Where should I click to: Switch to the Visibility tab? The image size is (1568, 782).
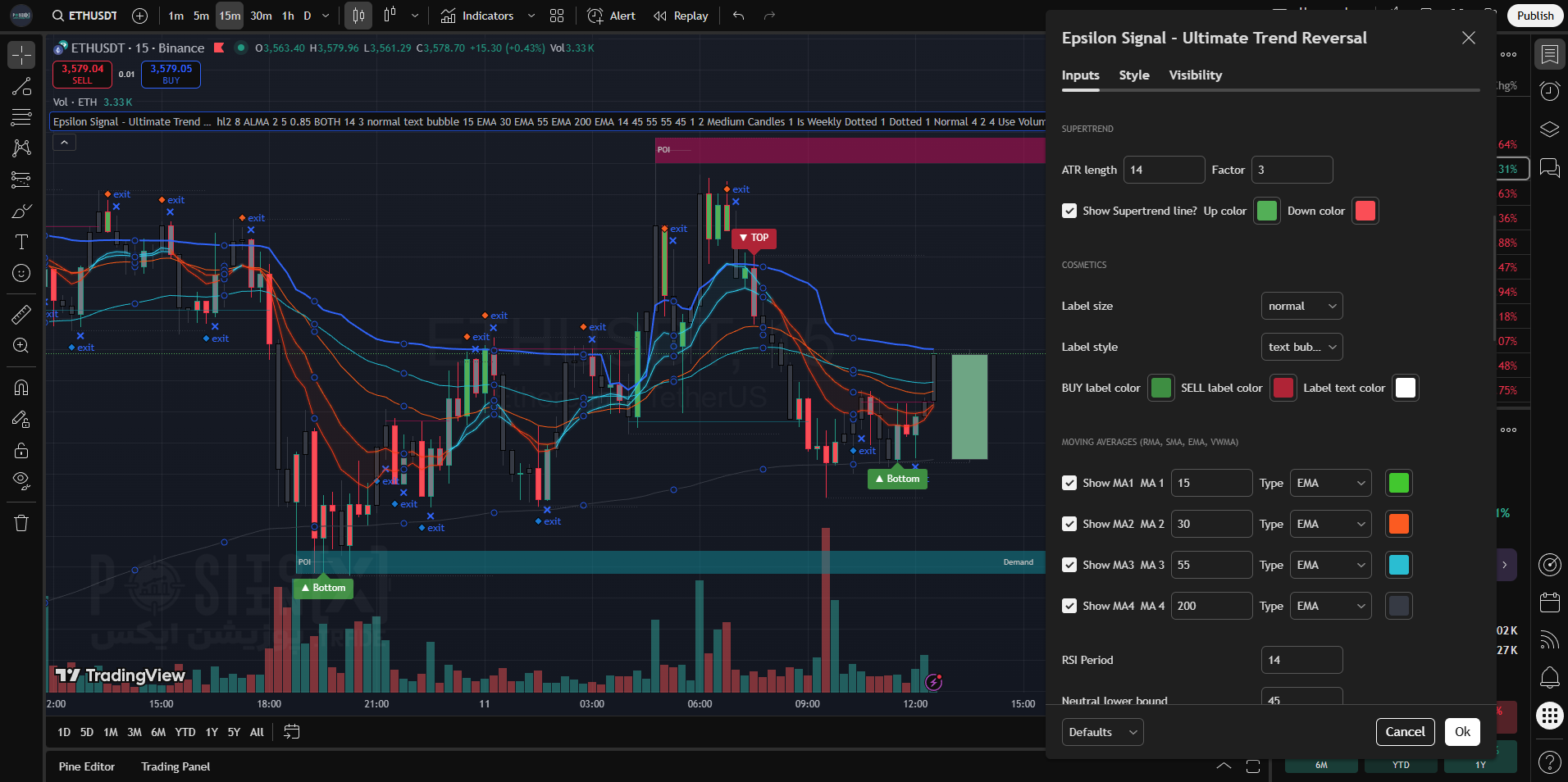1195,75
